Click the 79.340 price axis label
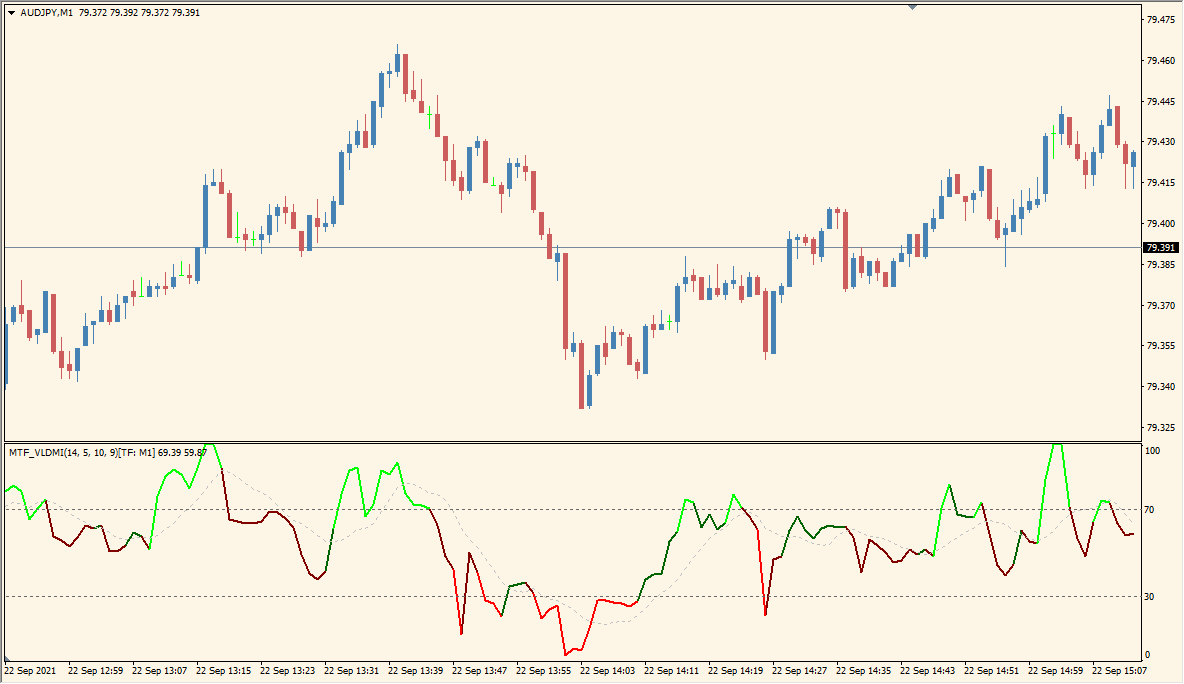 pyautogui.click(x=1161, y=387)
